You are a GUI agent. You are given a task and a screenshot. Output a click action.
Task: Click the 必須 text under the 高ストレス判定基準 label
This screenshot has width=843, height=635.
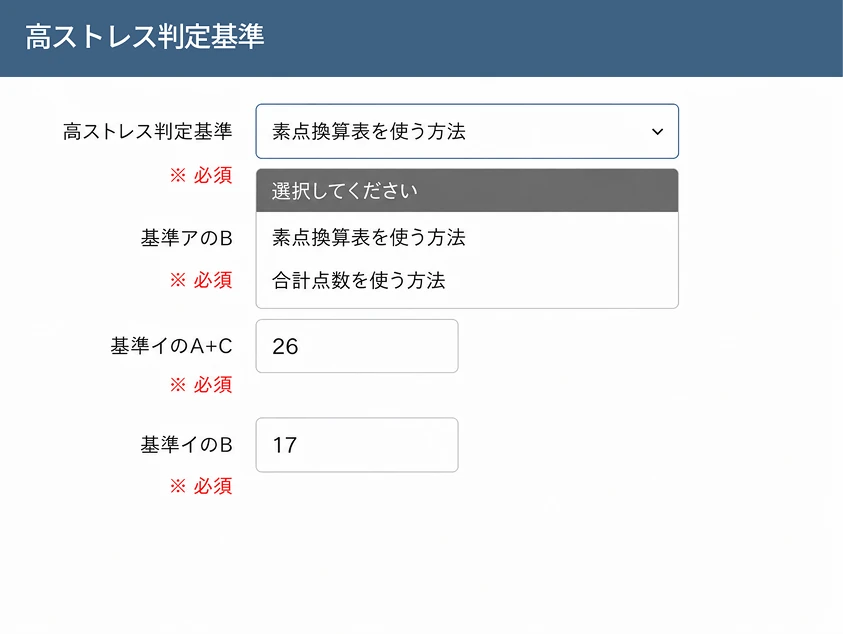coord(213,175)
